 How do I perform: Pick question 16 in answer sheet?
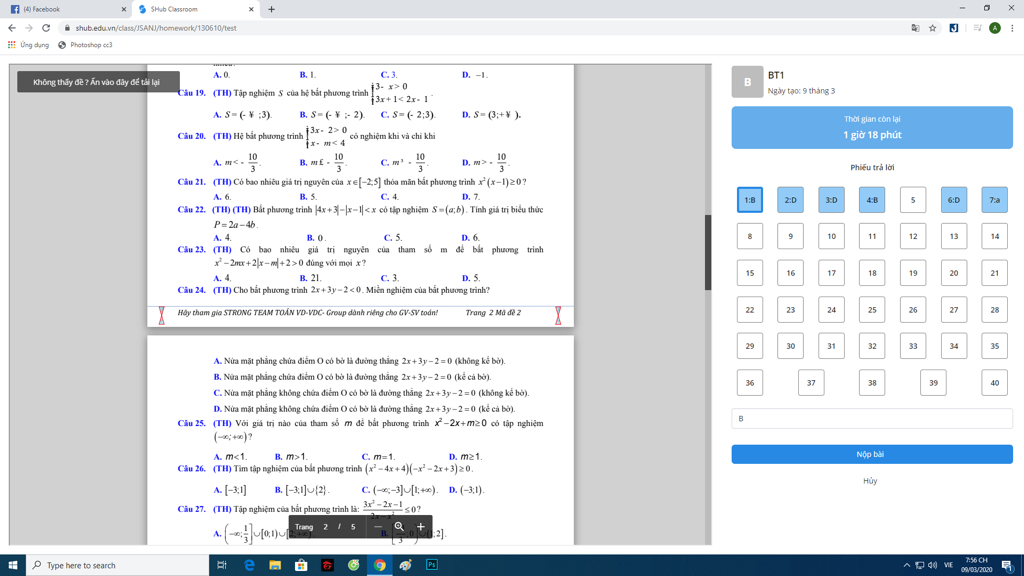click(790, 273)
